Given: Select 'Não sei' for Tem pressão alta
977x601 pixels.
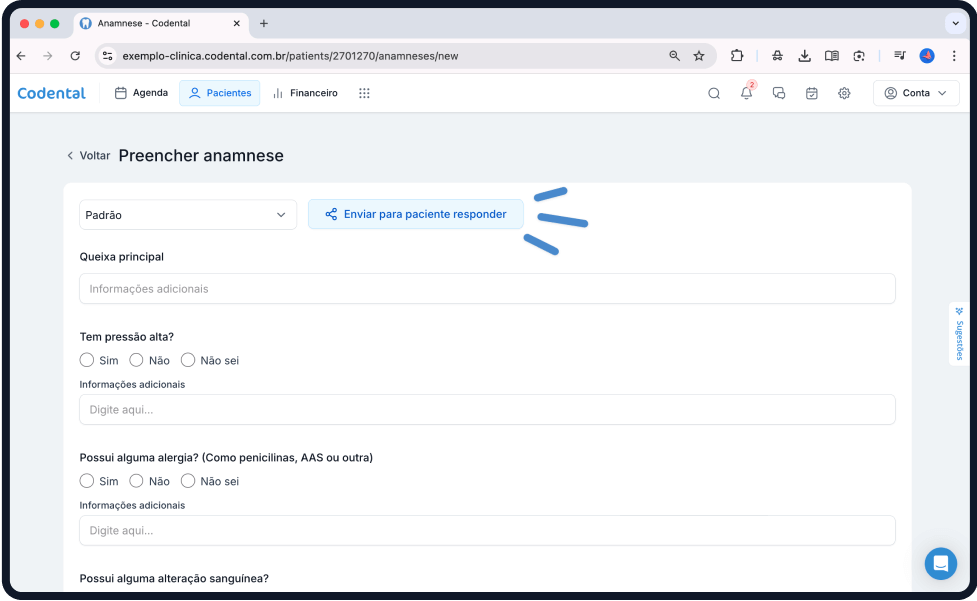Looking at the screenshot, I should tap(188, 360).
